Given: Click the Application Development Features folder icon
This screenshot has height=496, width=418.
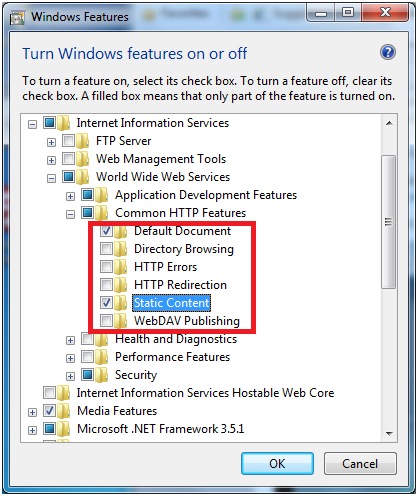Looking at the screenshot, I should (102, 195).
